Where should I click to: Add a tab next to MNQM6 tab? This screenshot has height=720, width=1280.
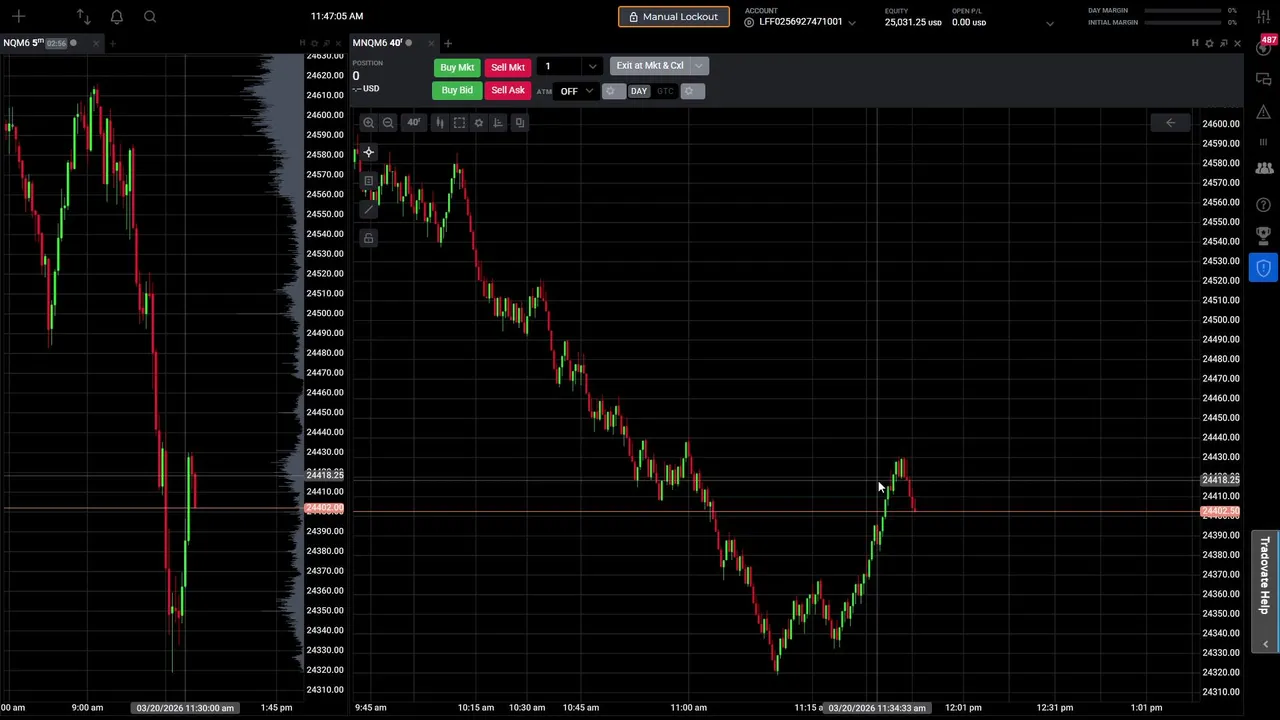tap(448, 43)
